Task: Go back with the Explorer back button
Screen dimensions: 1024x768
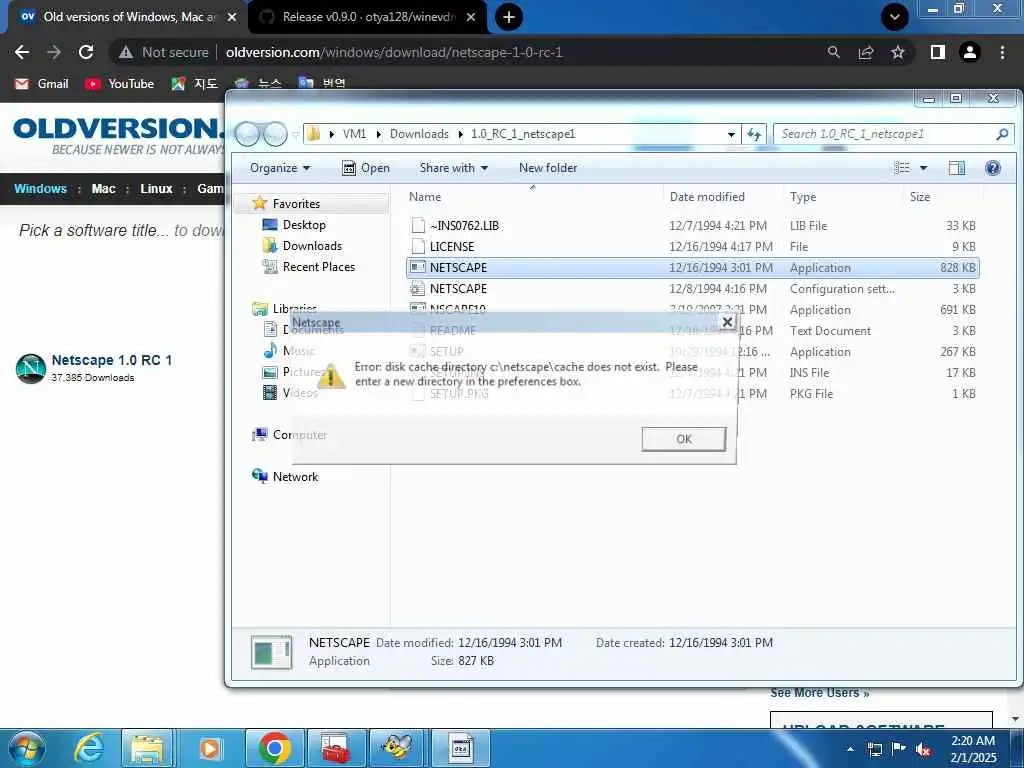Action: click(x=248, y=134)
